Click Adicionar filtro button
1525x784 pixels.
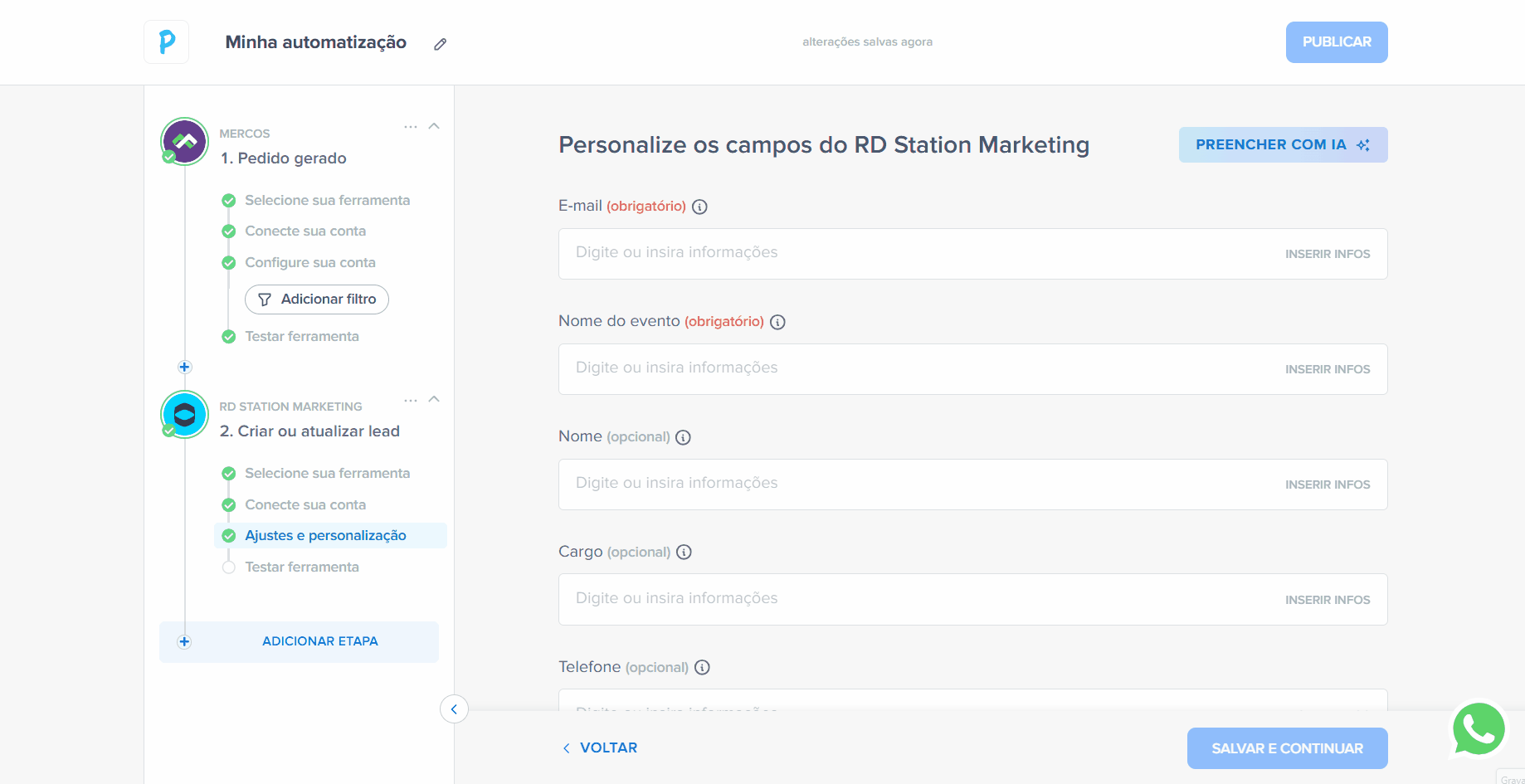[x=317, y=299]
